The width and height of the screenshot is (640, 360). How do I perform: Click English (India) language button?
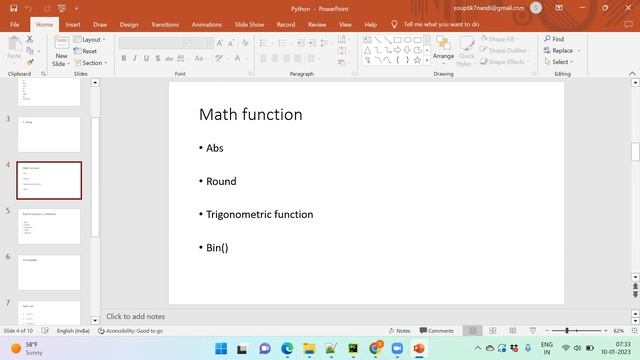point(73,331)
